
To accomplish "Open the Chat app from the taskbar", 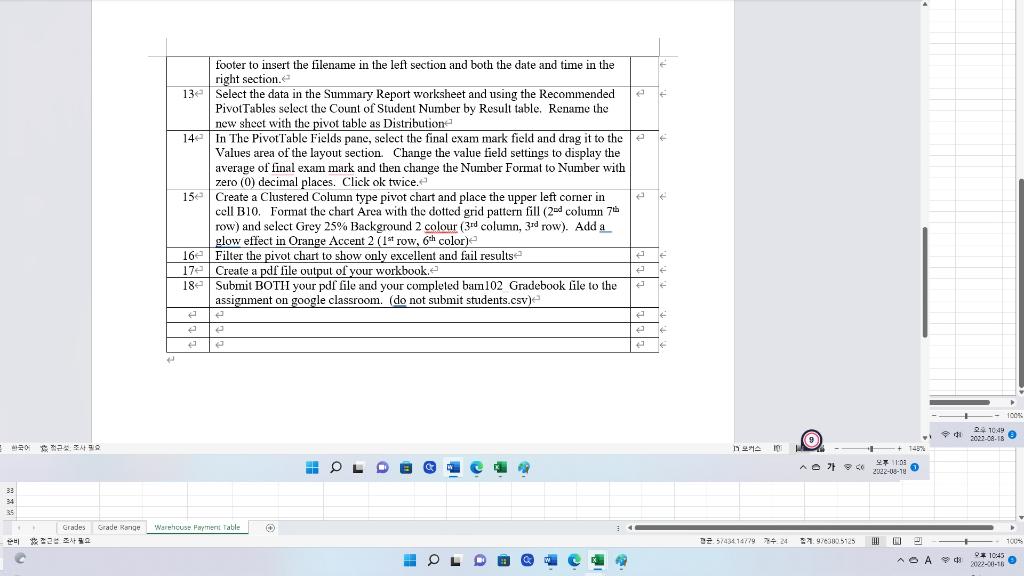I will [x=479, y=561].
